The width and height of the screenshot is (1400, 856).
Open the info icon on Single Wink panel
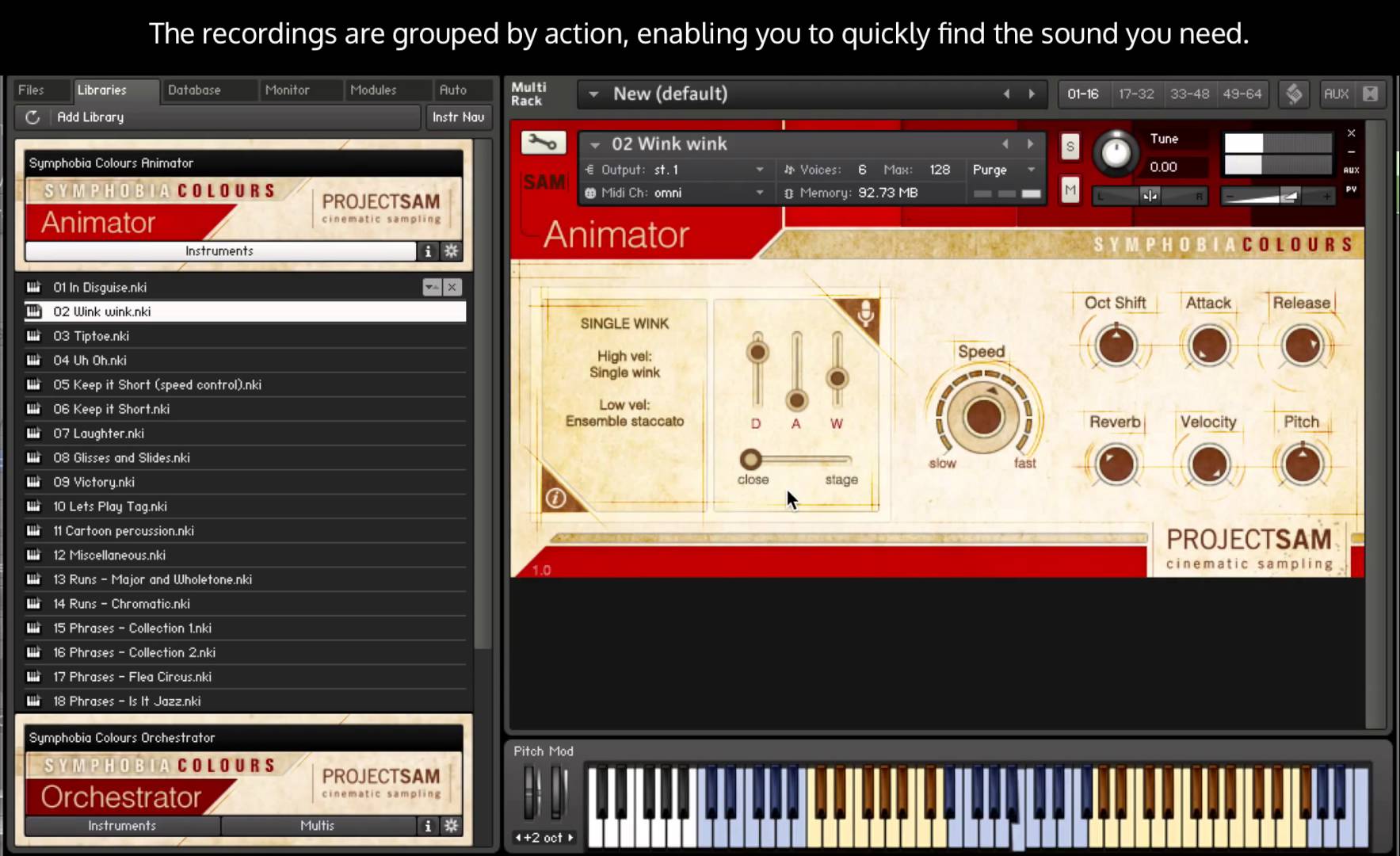tap(556, 498)
